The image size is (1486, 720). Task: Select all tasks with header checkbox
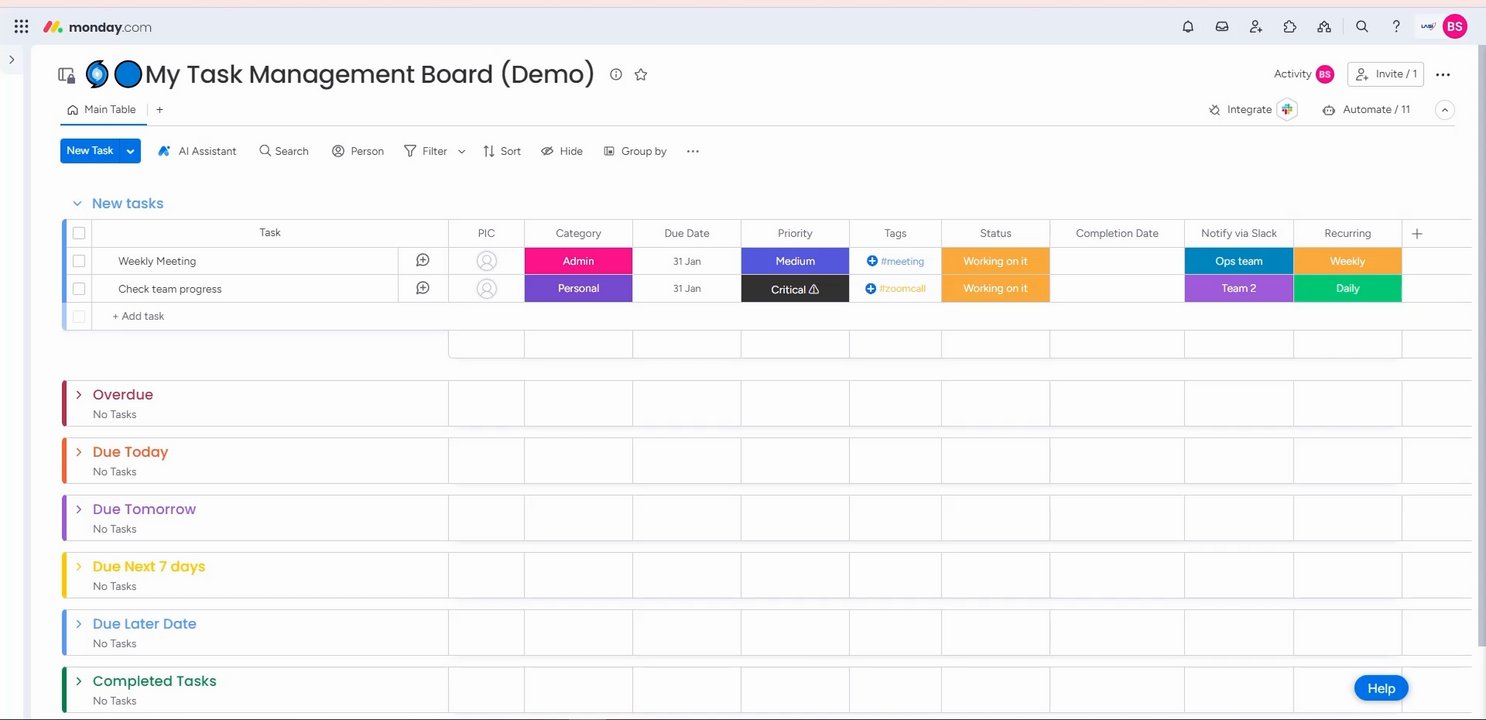(x=79, y=233)
